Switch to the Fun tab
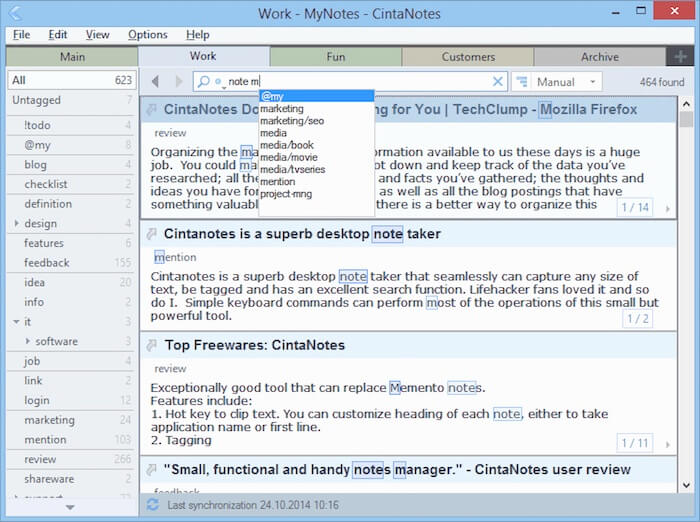 click(x=336, y=57)
